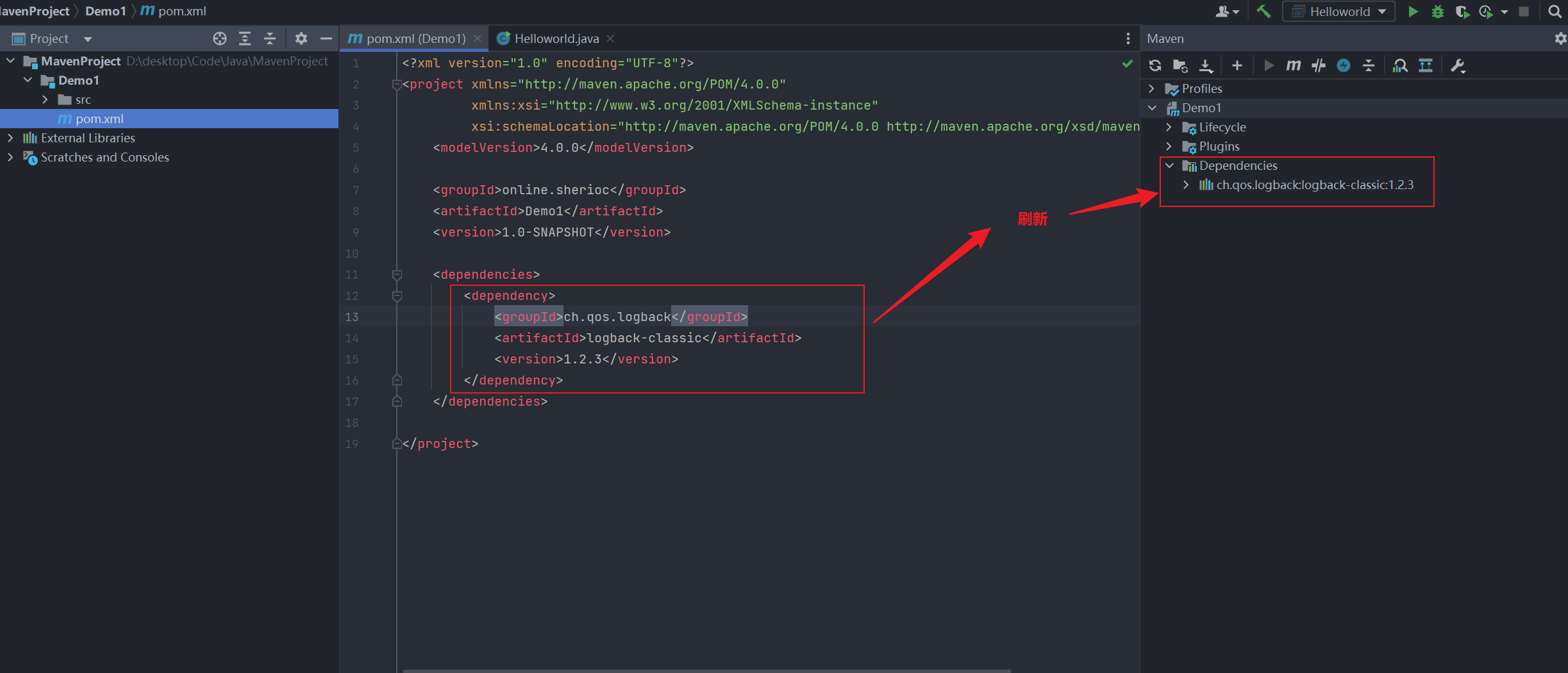
Task: Click the Maven toolbar icon left of the wrench
Action: pyautogui.click(x=1426, y=65)
